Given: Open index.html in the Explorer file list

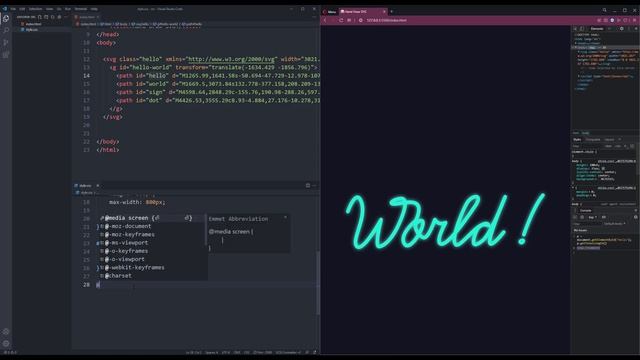Looking at the screenshot, I should [x=33, y=24].
